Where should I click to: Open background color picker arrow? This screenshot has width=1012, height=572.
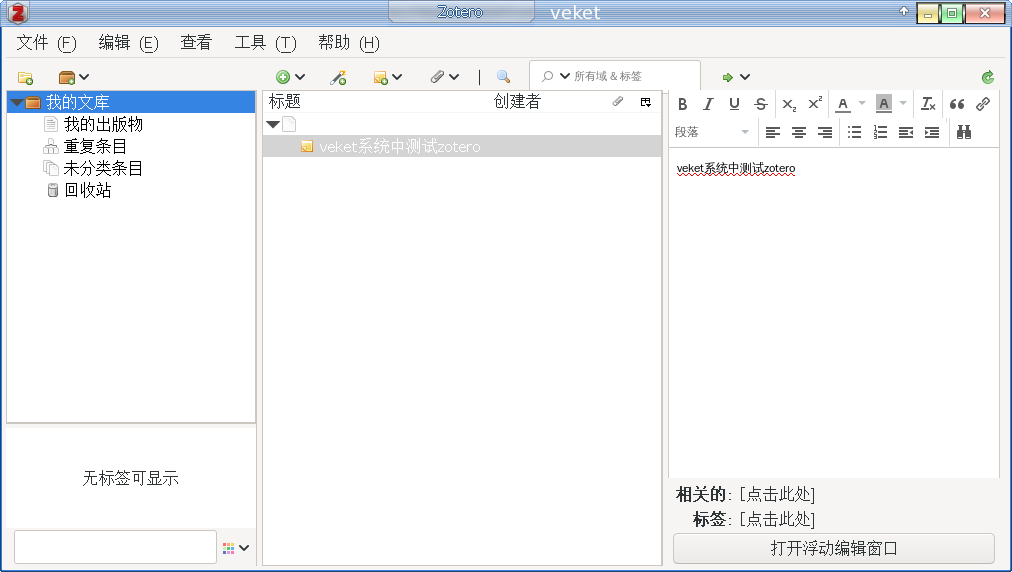(x=903, y=103)
